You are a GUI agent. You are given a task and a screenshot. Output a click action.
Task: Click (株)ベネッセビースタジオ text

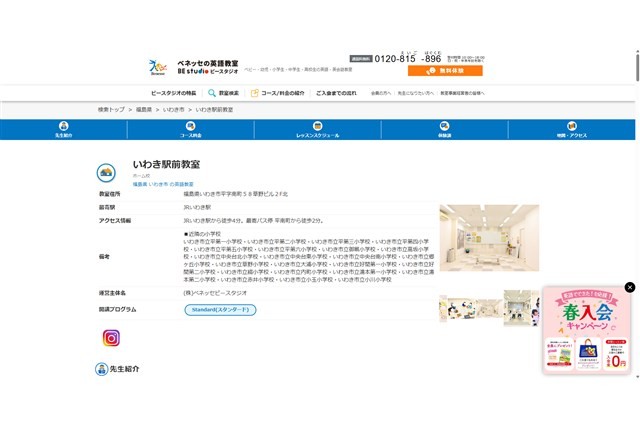click(215, 293)
